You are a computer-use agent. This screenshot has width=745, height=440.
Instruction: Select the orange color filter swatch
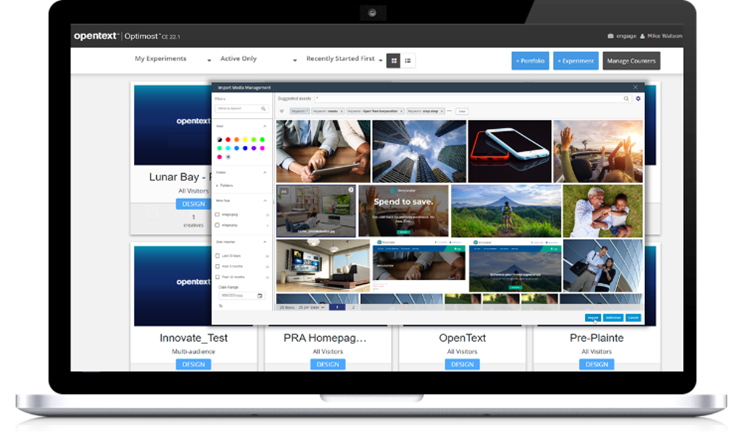[237, 140]
